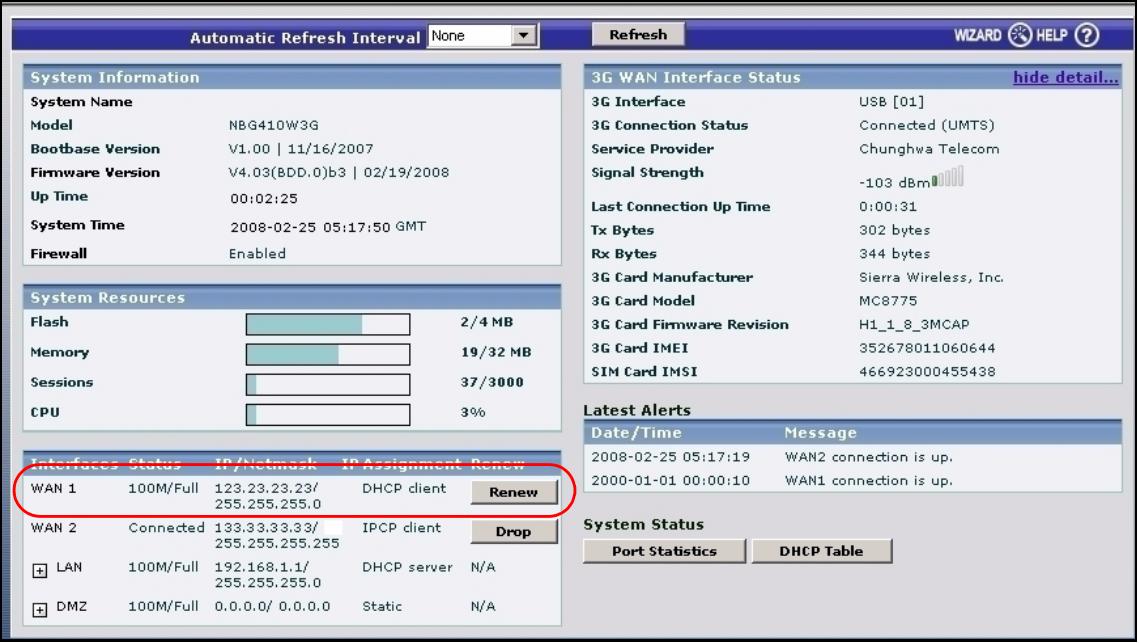Screen dimensions: 1139x643
Task: Click the 37/3000 sessions value
Action: [x=492, y=382]
